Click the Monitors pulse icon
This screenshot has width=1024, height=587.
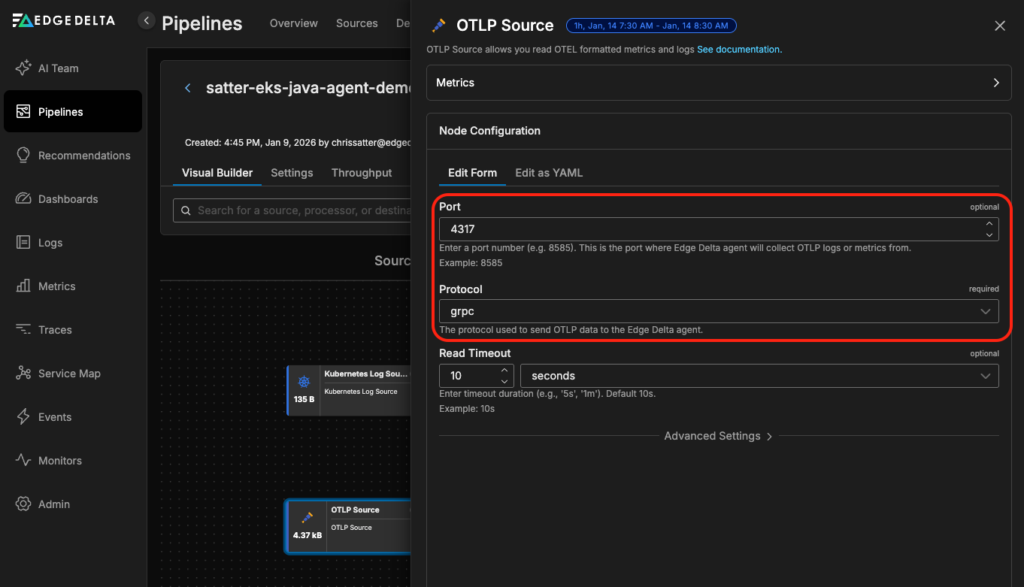[x=23, y=461]
